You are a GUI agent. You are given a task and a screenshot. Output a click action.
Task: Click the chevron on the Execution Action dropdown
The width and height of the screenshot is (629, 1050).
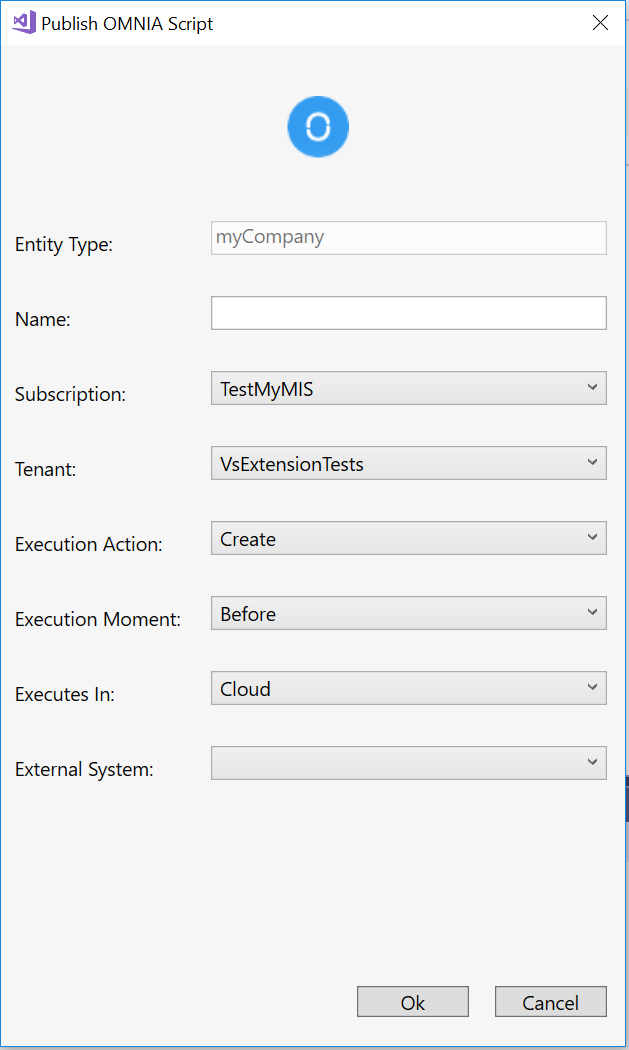(x=591, y=538)
